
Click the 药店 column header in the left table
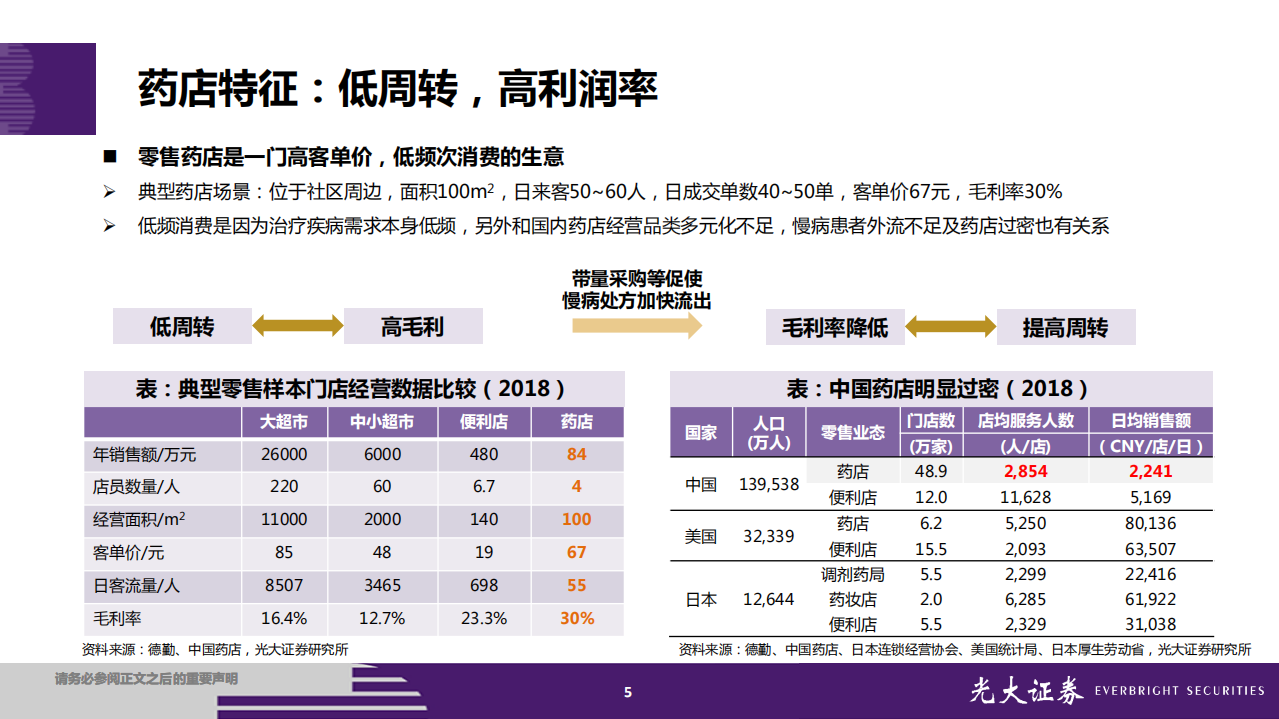(577, 422)
